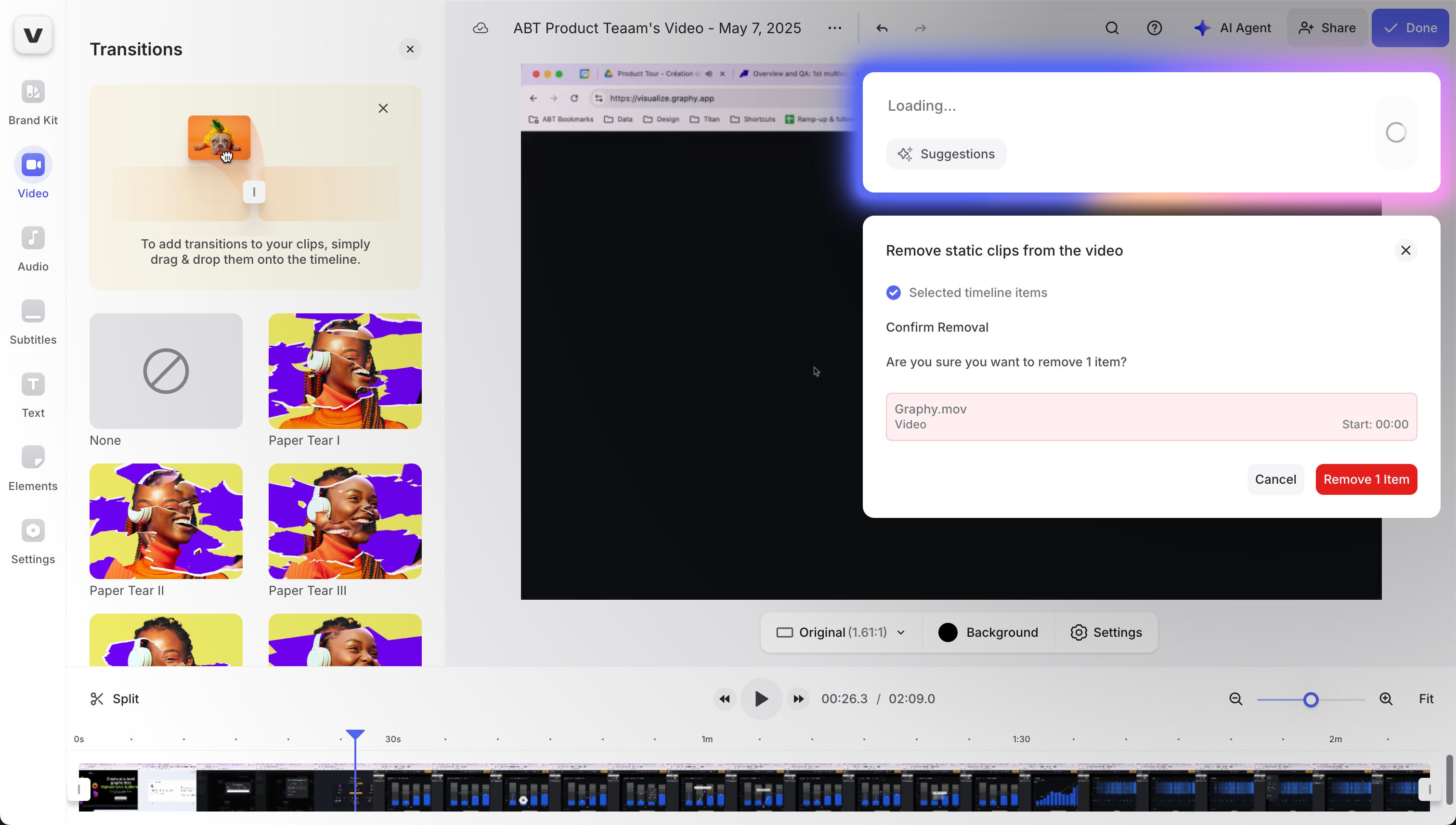The height and width of the screenshot is (825, 1456).
Task: Rewind with the skip back button
Action: tap(724, 698)
